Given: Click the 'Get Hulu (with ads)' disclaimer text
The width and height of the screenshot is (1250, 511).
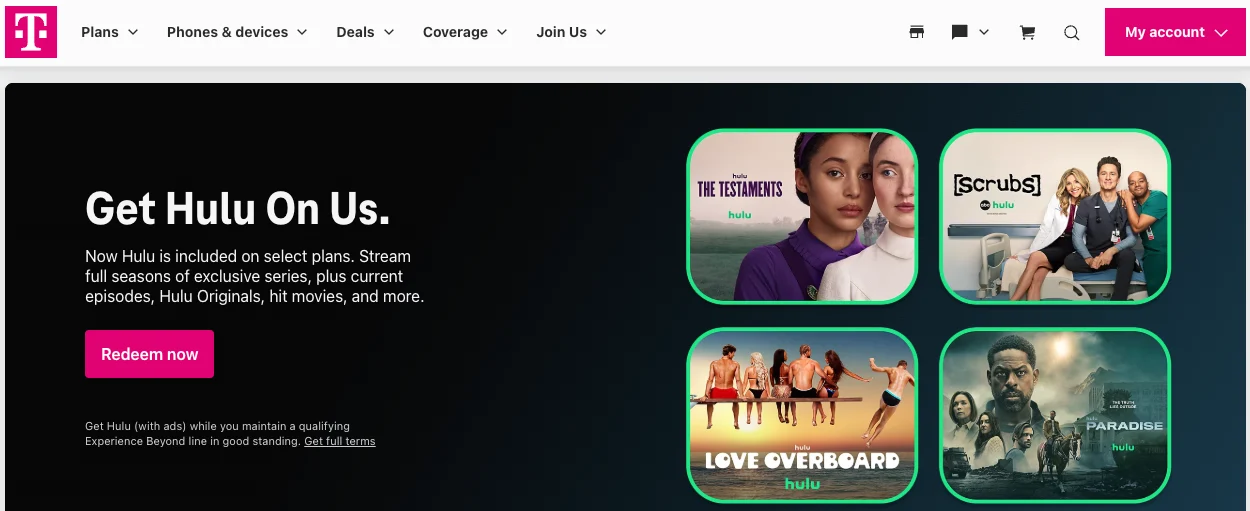Looking at the screenshot, I should pyautogui.click(x=230, y=434).
